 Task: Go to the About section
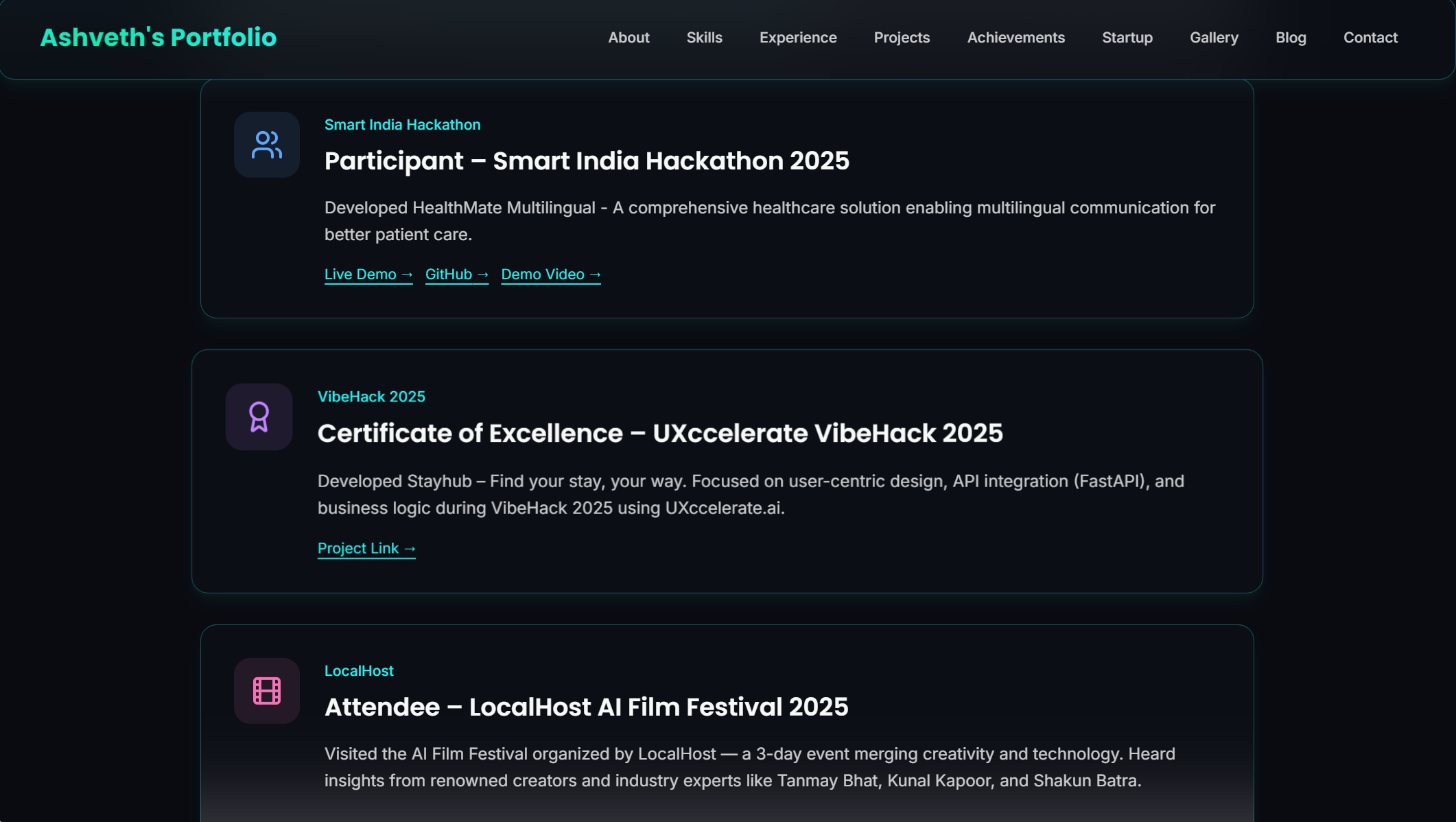(x=629, y=38)
